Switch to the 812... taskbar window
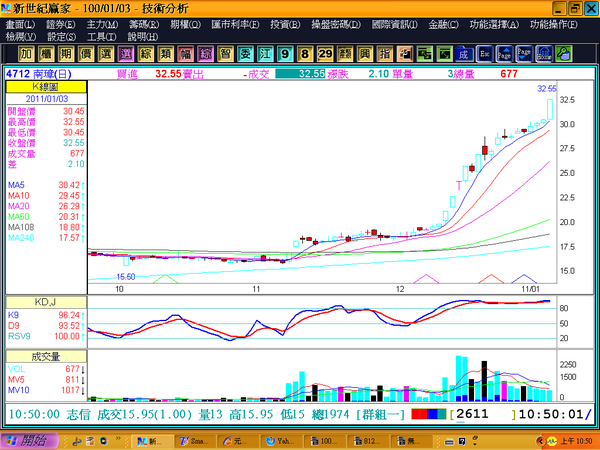Image resolution: width=600 pixels, height=450 pixels. click(368, 442)
